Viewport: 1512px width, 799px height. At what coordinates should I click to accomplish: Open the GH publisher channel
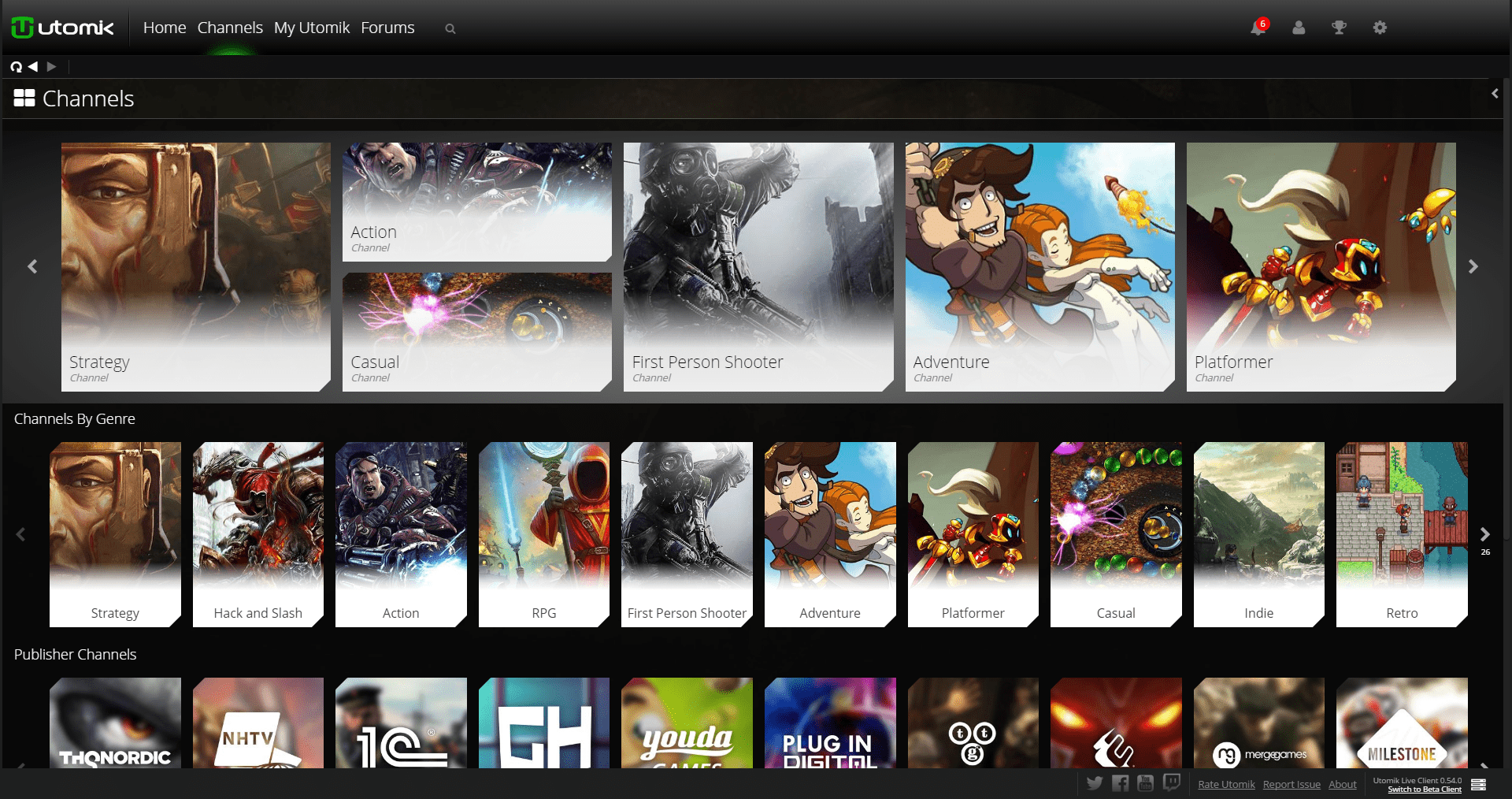(x=544, y=723)
